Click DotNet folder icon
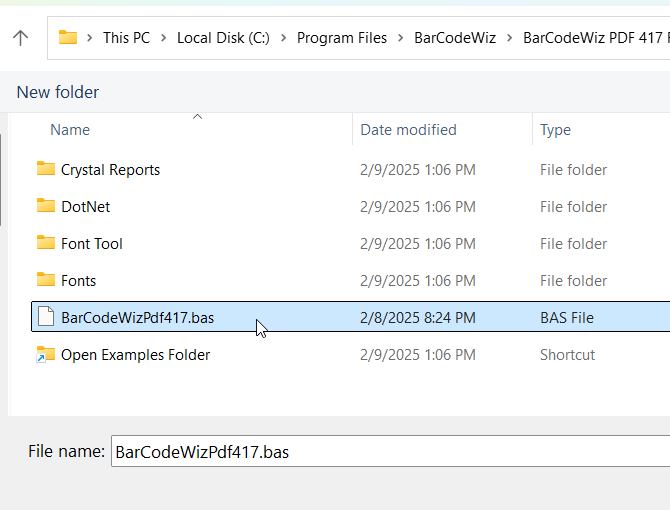This screenshot has width=670, height=510. coord(46,205)
